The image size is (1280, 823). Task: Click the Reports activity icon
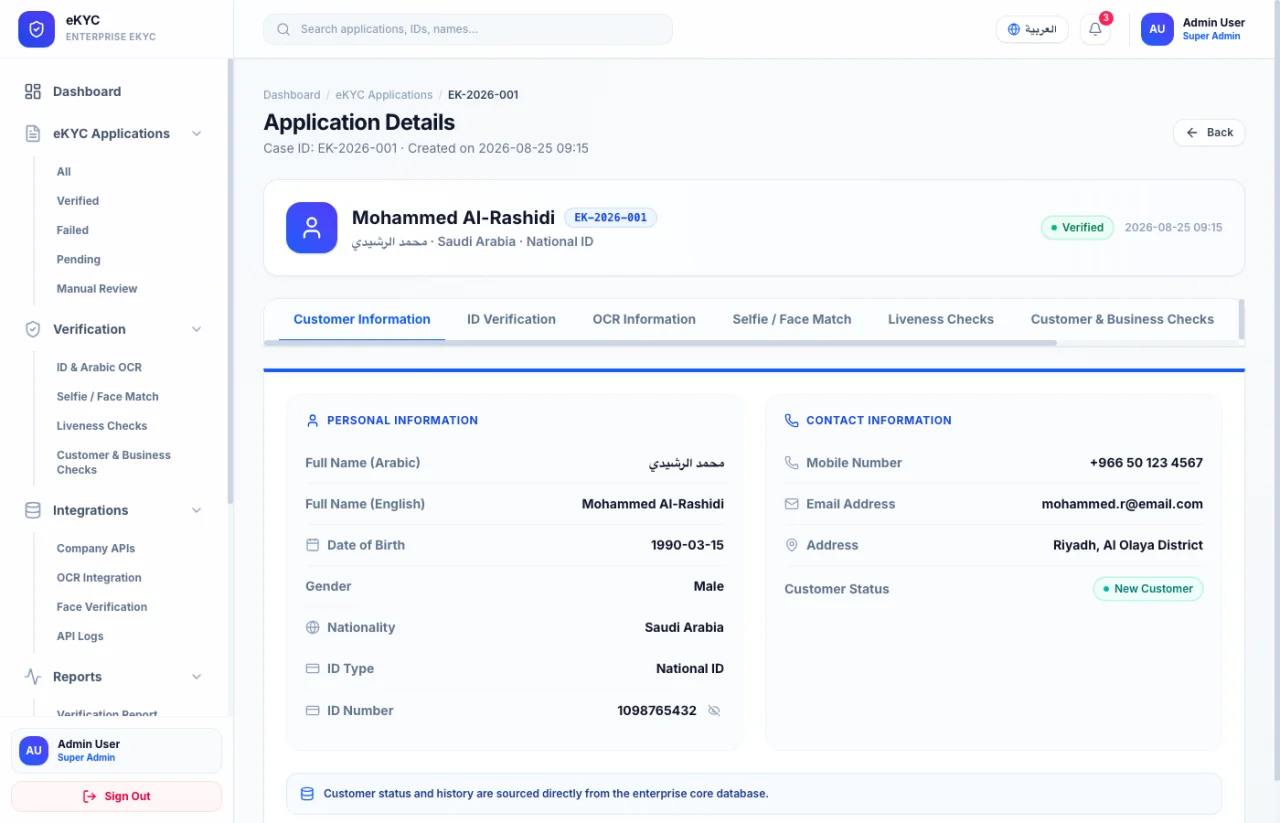click(x=33, y=677)
